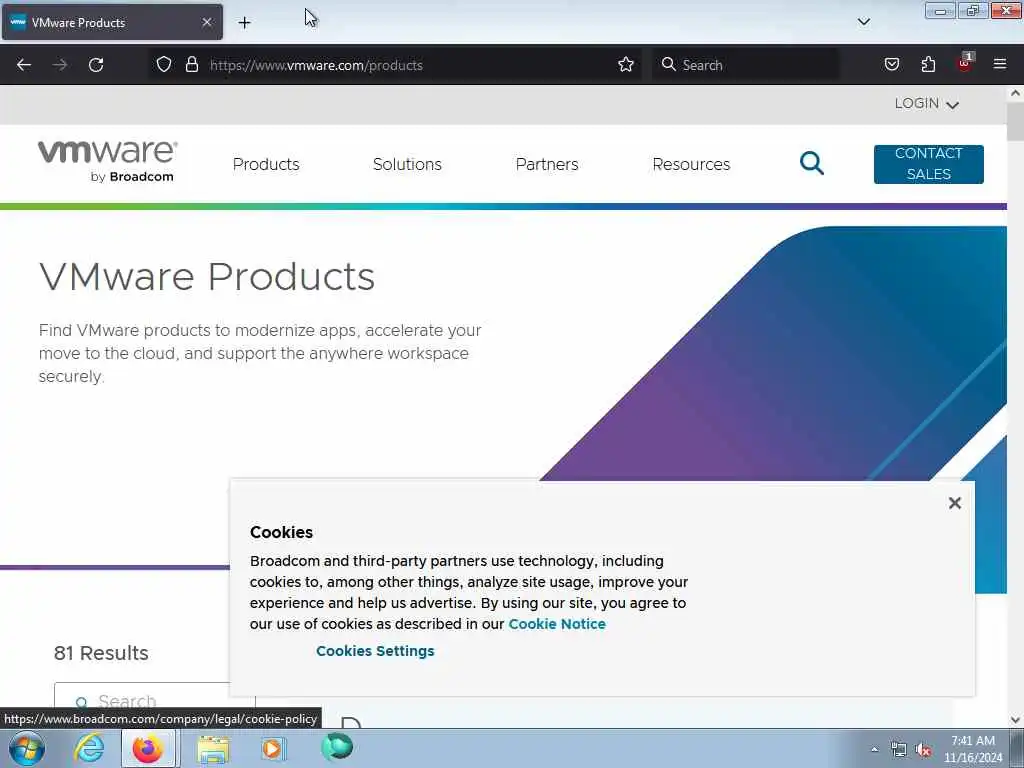This screenshot has width=1024, height=768.
Task: Open Firefox hamburger application menu
Action: tap(1000, 64)
